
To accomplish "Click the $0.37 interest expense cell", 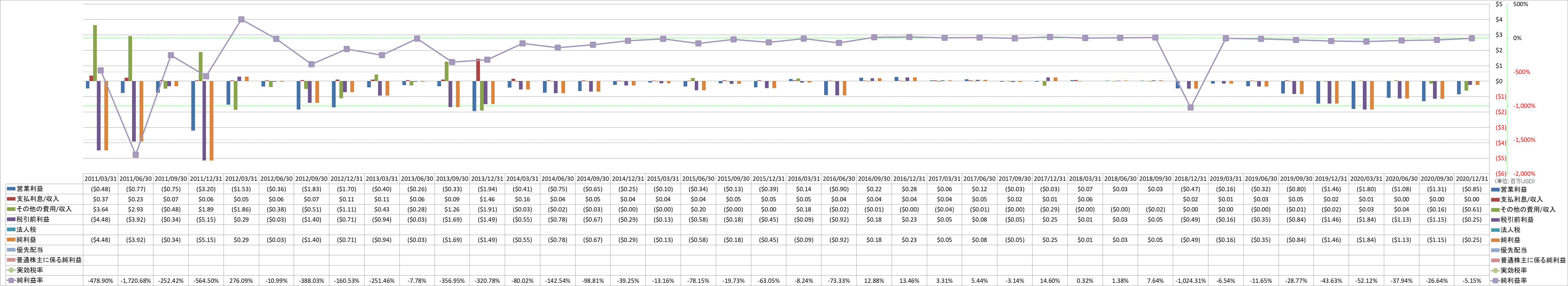I will tap(100, 199).
